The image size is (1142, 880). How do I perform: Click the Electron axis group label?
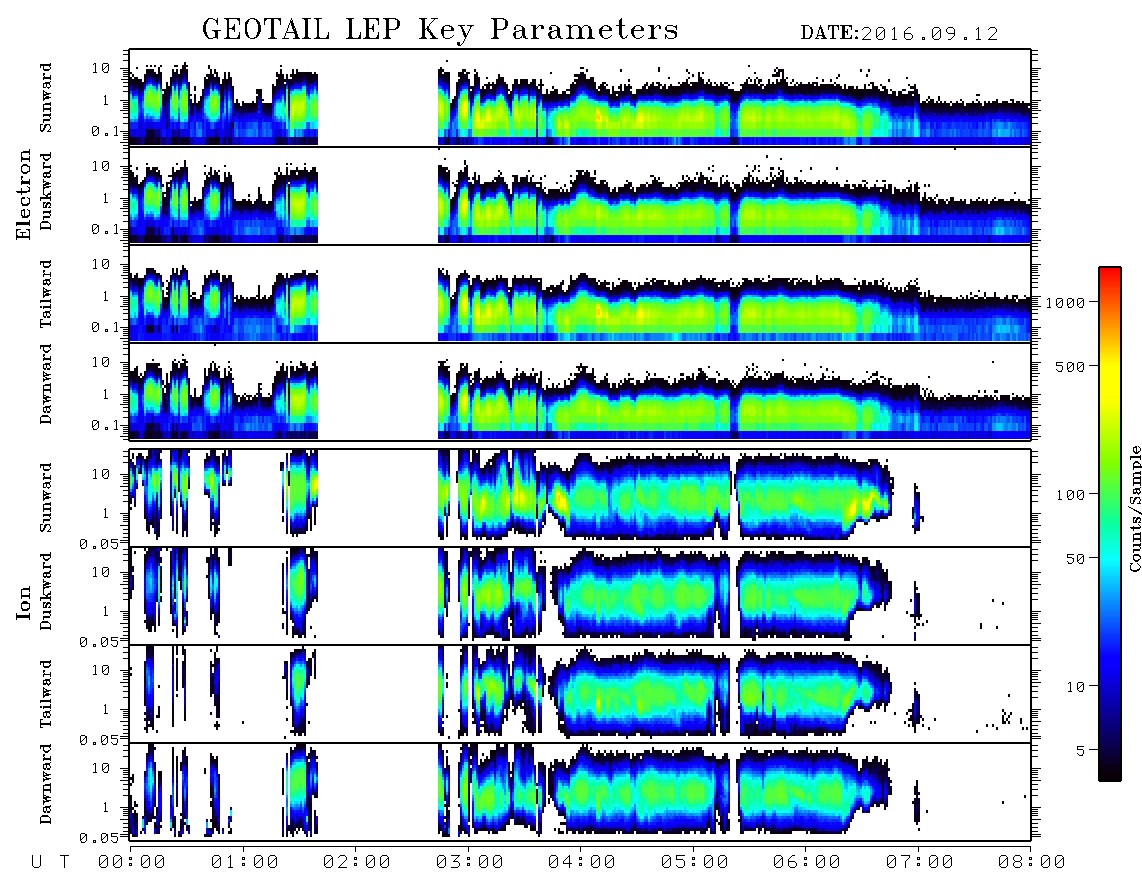coord(23,194)
